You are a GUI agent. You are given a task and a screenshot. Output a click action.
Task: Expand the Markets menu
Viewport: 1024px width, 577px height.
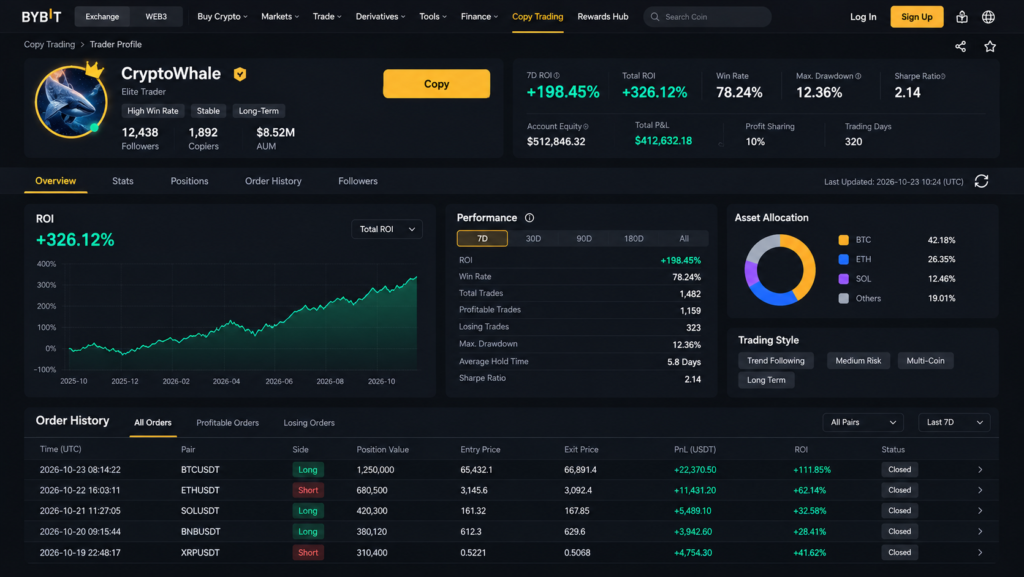280,17
